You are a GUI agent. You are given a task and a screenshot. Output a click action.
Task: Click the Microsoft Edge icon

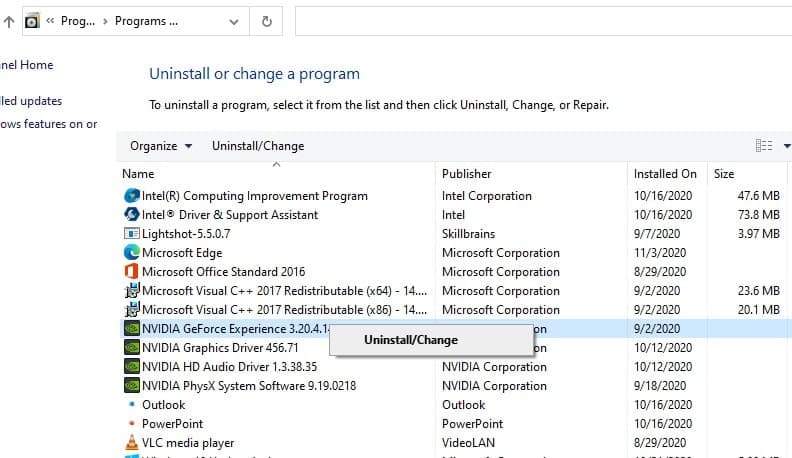132,252
